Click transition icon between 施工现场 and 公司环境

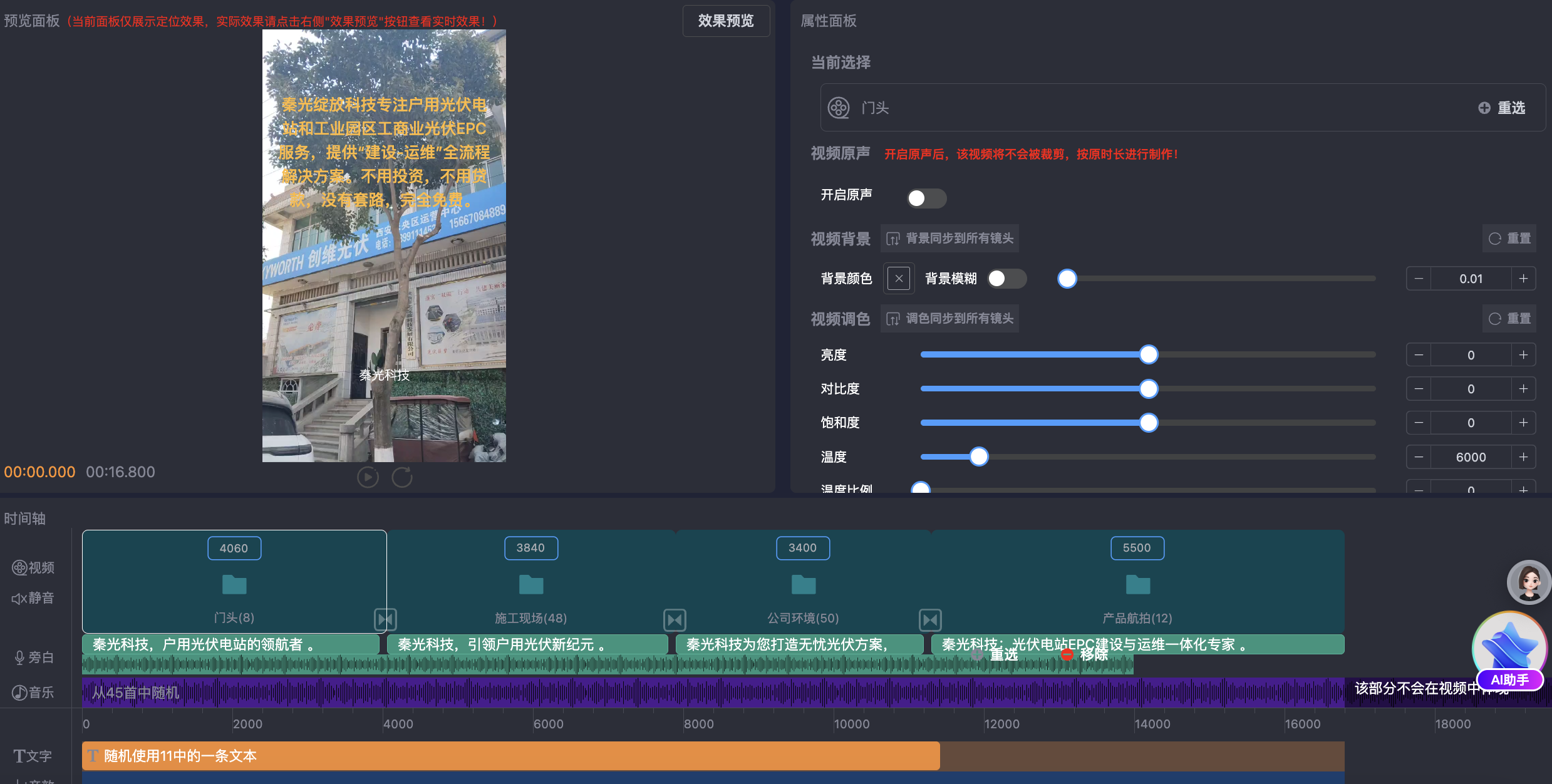pyautogui.click(x=675, y=620)
